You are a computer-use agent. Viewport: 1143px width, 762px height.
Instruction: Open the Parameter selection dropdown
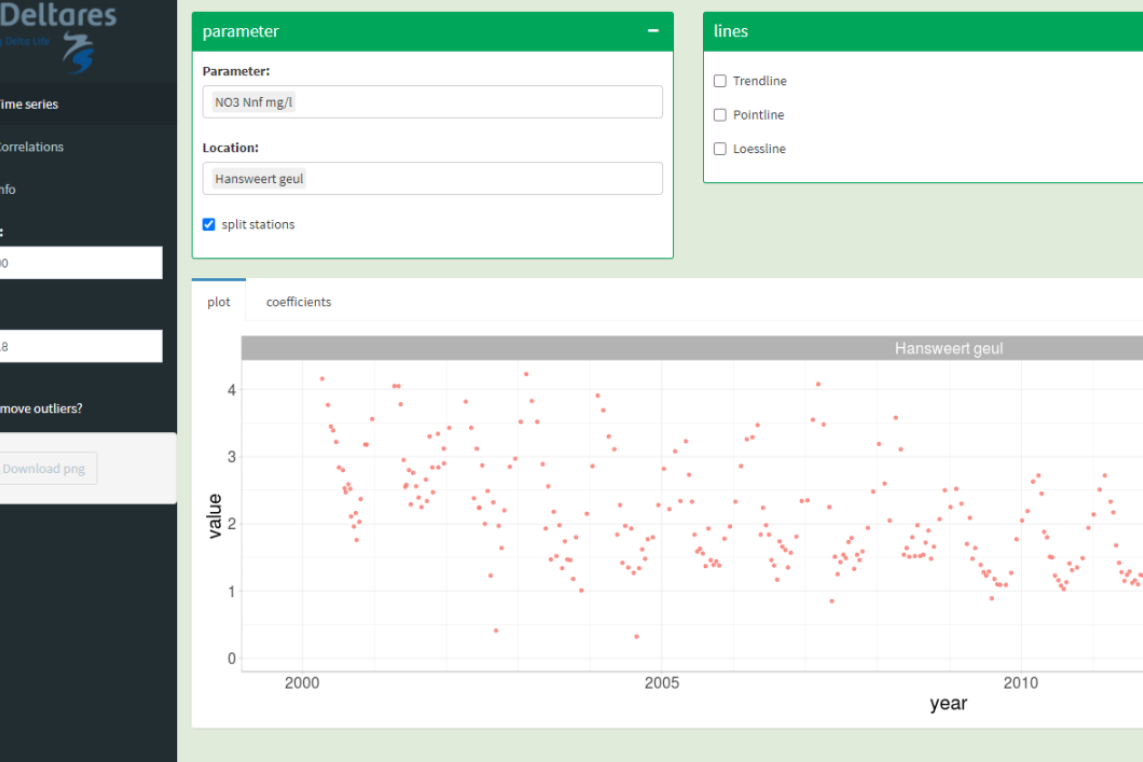432,102
